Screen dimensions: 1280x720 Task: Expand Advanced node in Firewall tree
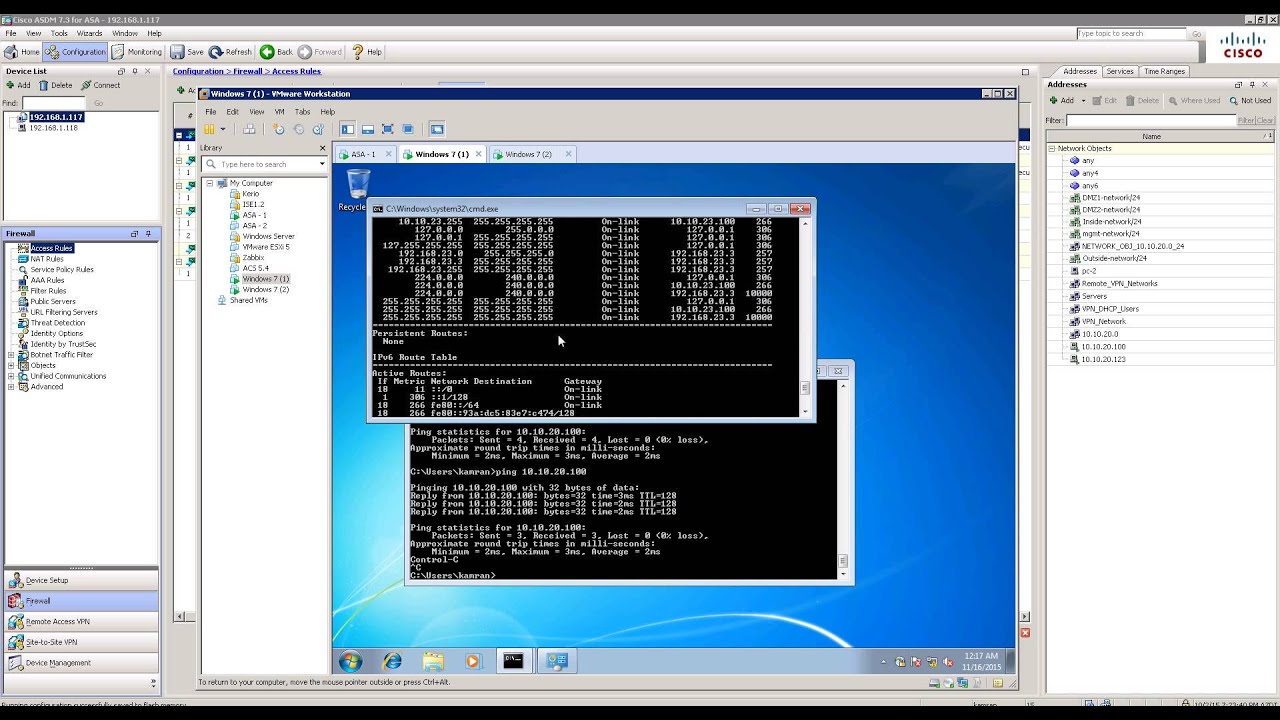pos(11,387)
